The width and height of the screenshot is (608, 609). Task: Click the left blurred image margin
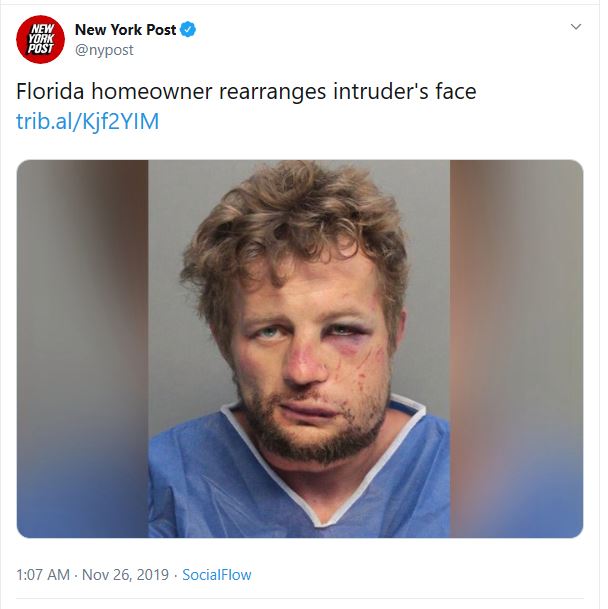coord(82,349)
